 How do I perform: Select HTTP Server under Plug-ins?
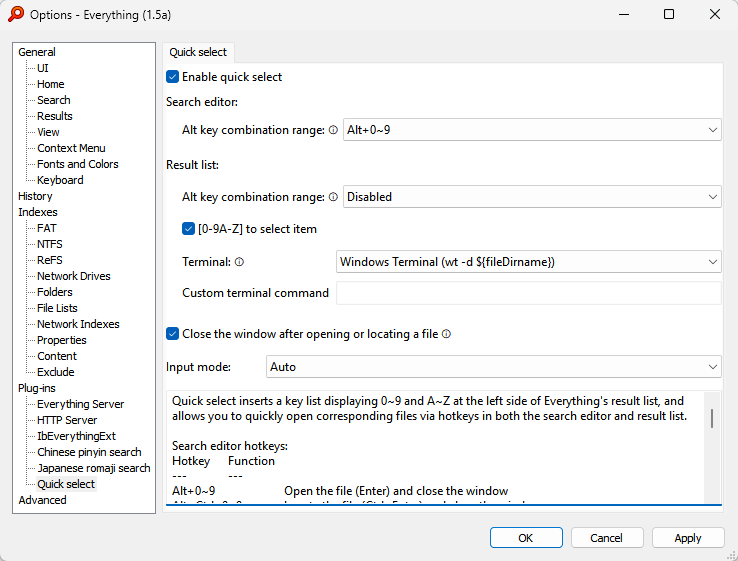point(67,420)
